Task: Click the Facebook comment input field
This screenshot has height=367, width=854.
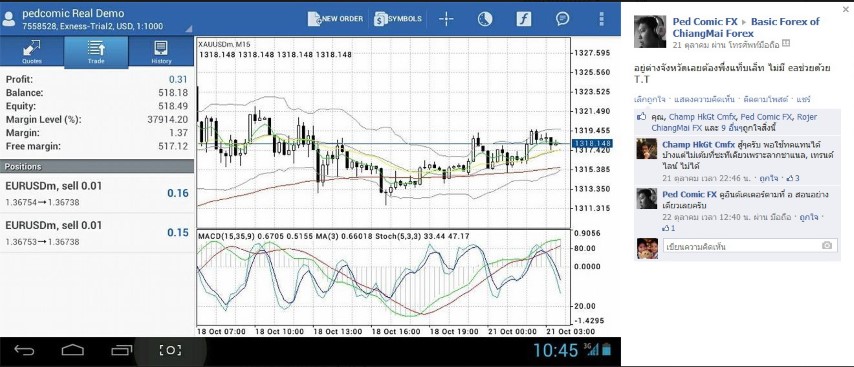Action: [743, 246]
